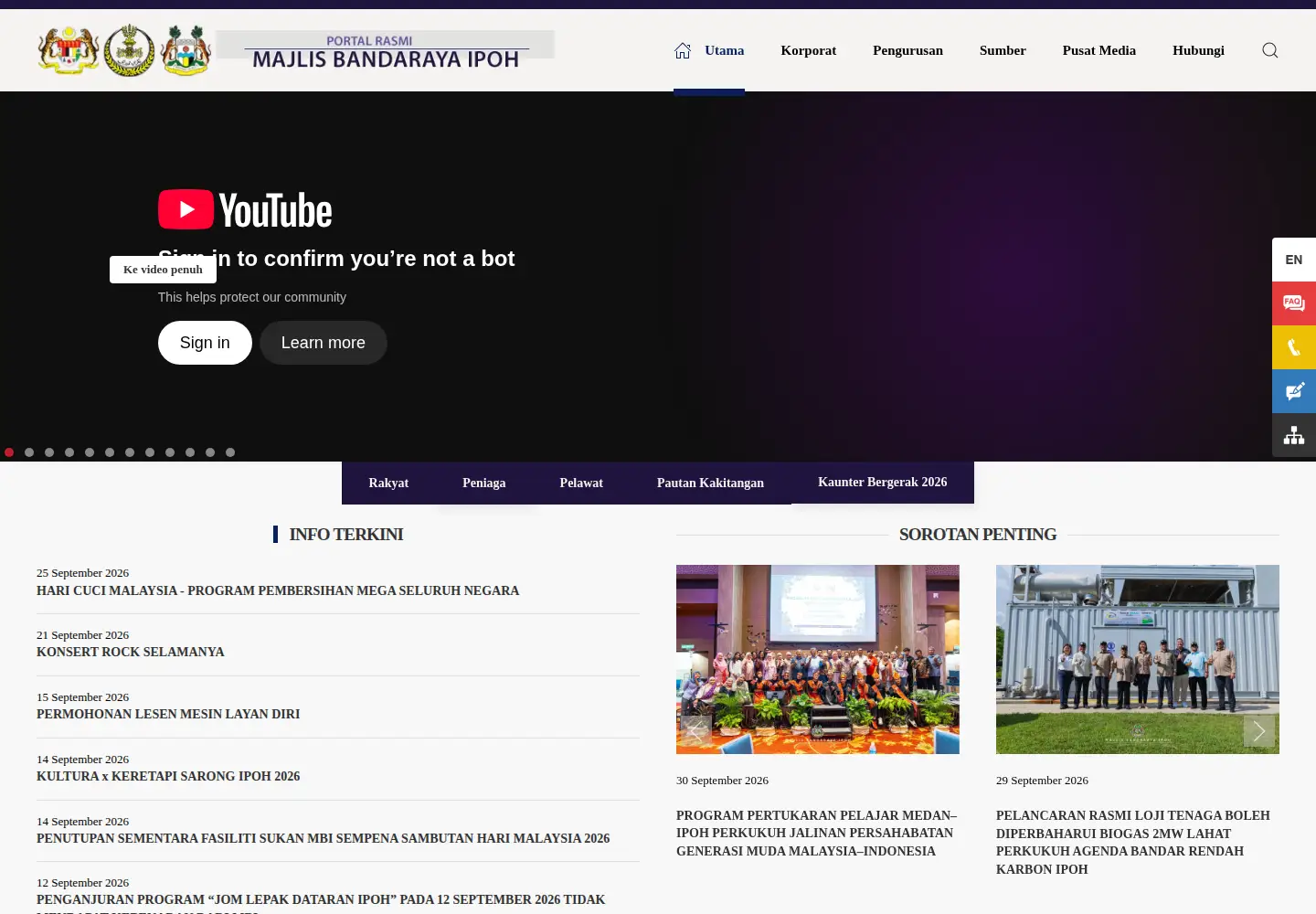Click the SOROTAN PENTING heading
This screenshot has width=1316, height=914.
(978, 535)
